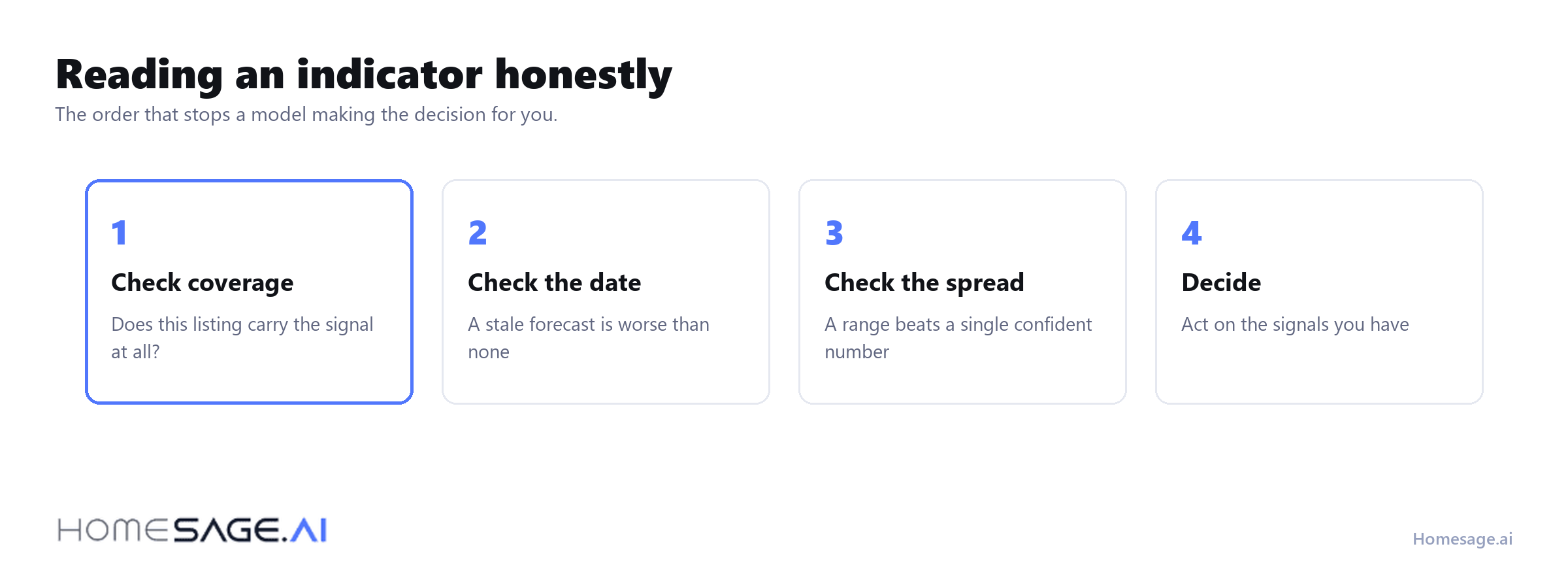
Task: Click the step number 1
Action: click(119, 233)
